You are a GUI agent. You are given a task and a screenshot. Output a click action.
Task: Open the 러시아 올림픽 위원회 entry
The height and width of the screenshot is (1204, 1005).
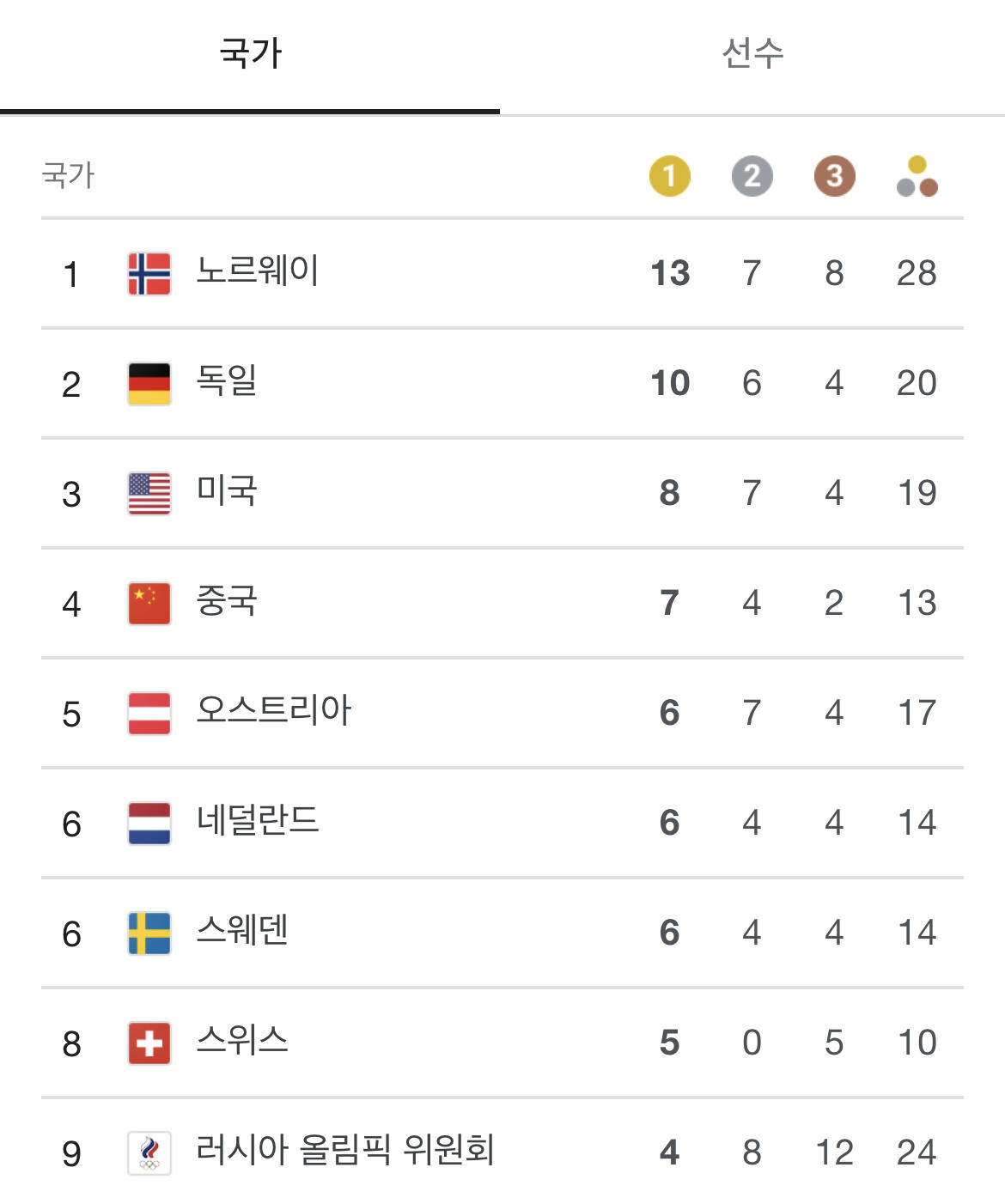pos(345,1151)
